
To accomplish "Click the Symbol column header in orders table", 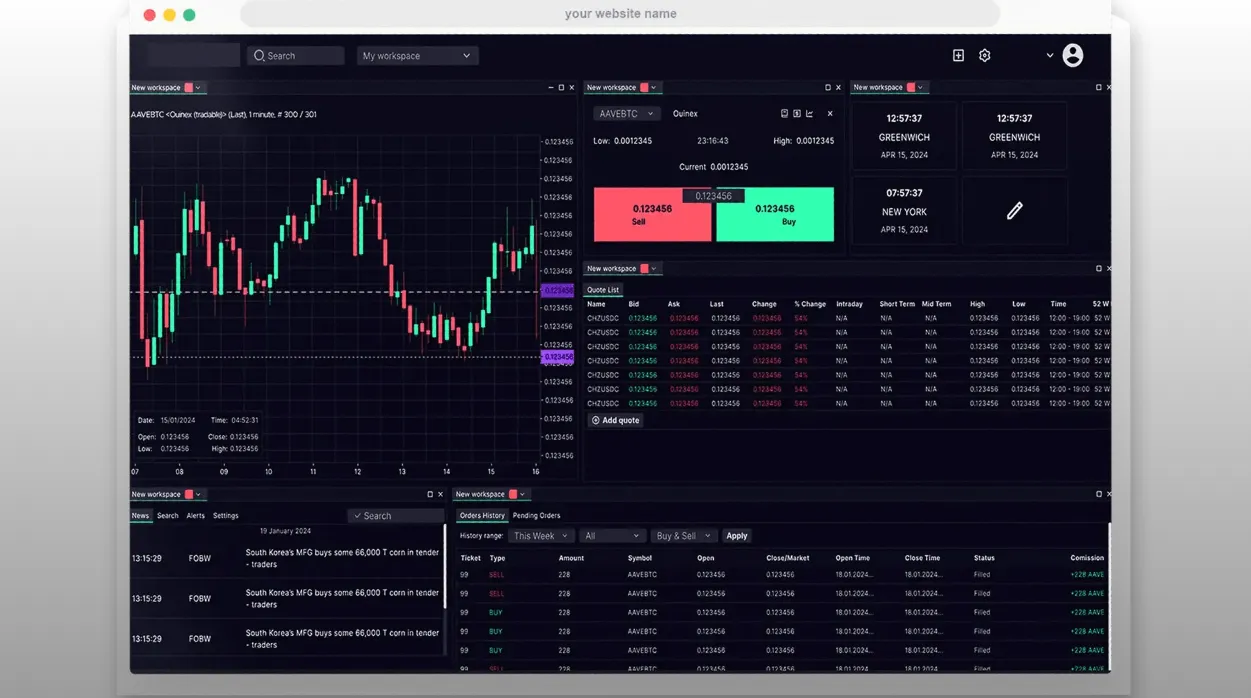I will pyautogui.click(x=640, y=558).
